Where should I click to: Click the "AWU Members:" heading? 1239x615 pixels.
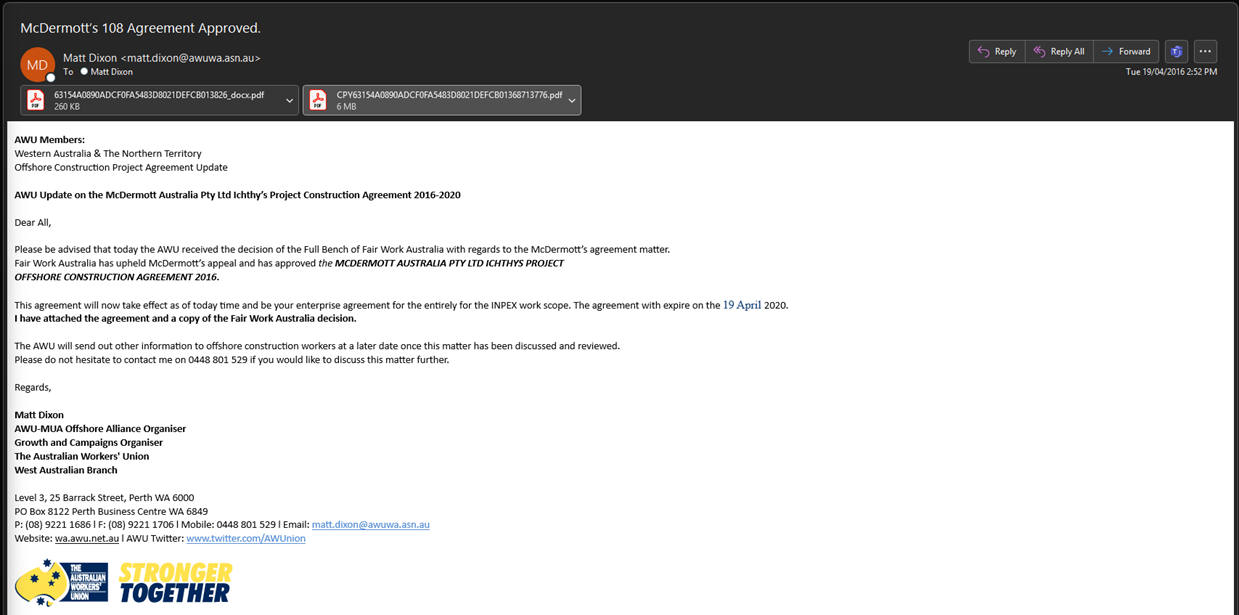coord(50,140)
